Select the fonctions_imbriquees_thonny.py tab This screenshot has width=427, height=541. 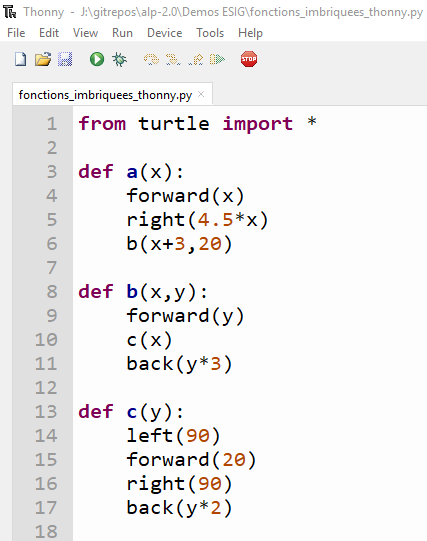pos(105,95)
